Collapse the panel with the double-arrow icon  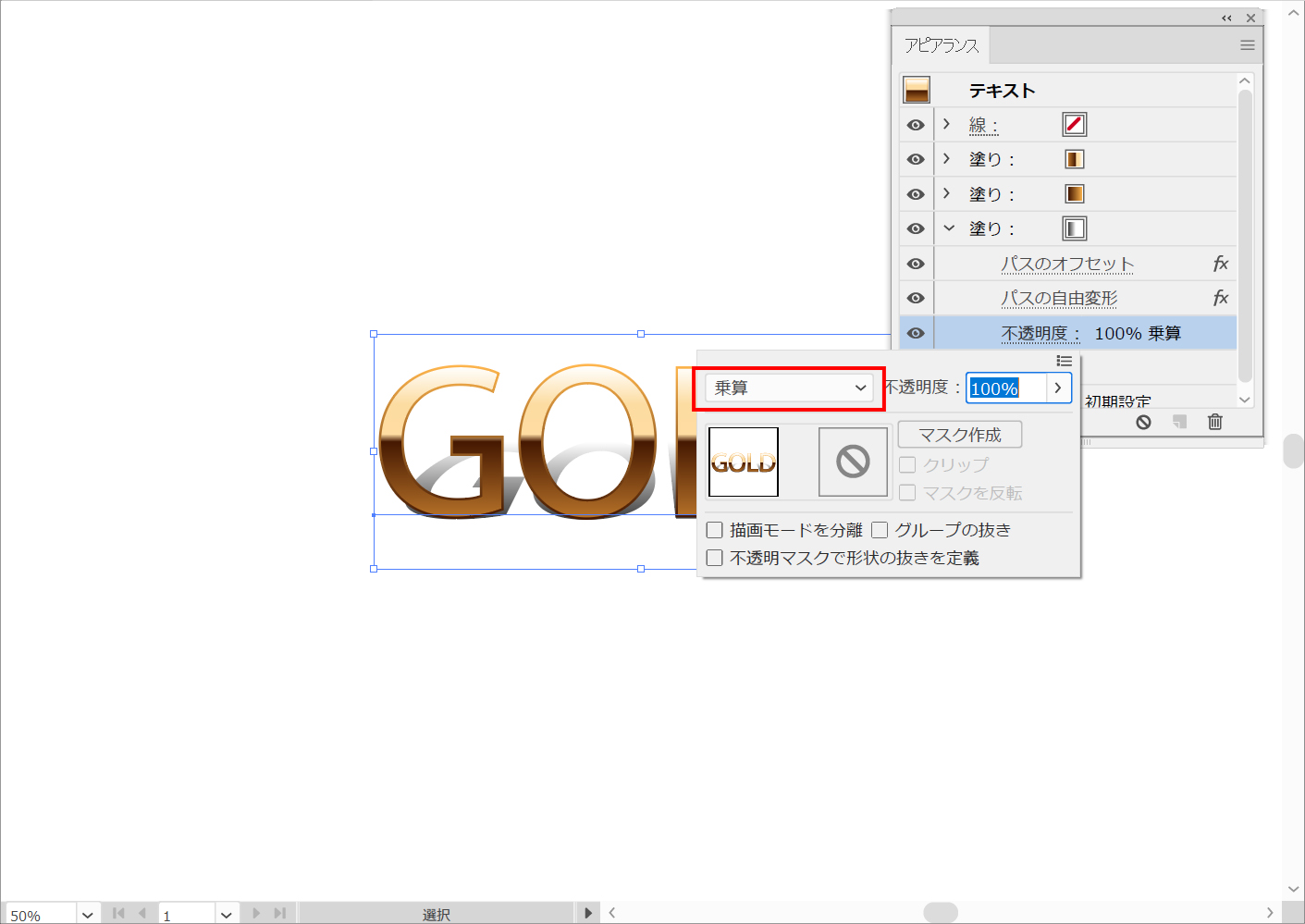tap(1226, 18)
